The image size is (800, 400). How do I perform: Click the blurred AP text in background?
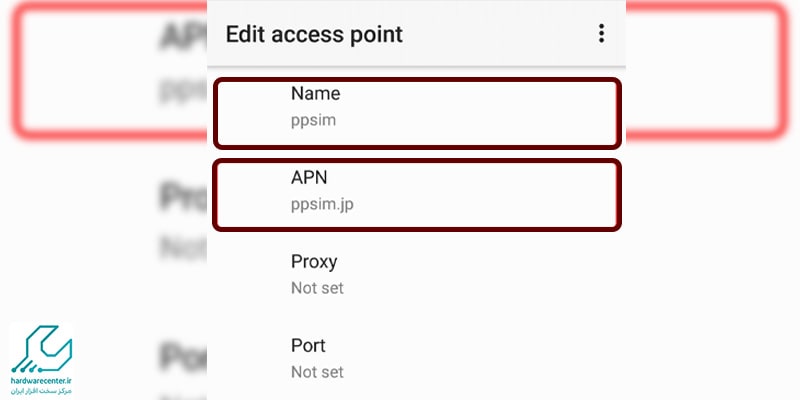[x=183, y=37]
